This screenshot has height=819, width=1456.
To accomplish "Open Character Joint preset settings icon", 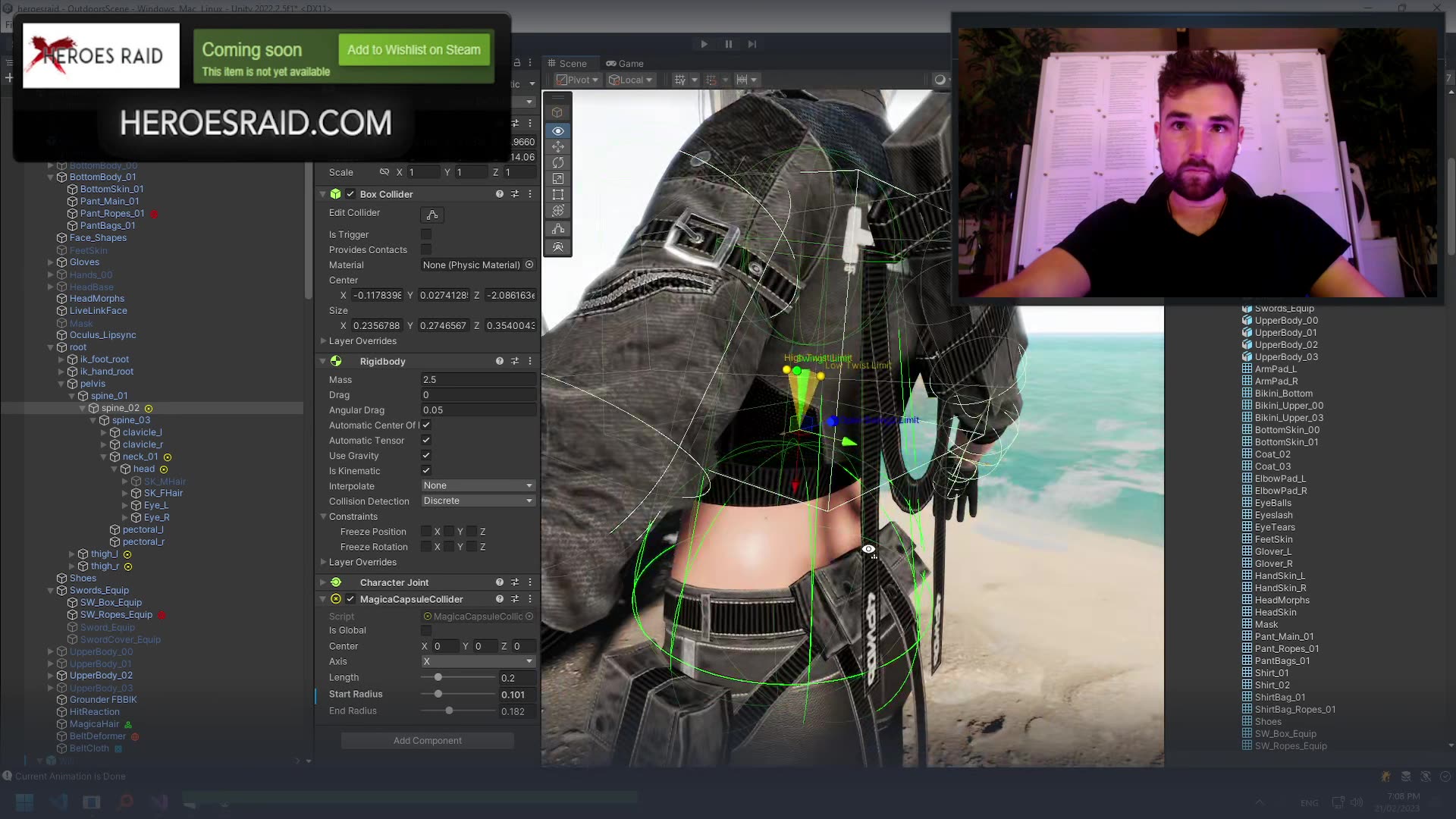I will (x=515, y=582).
